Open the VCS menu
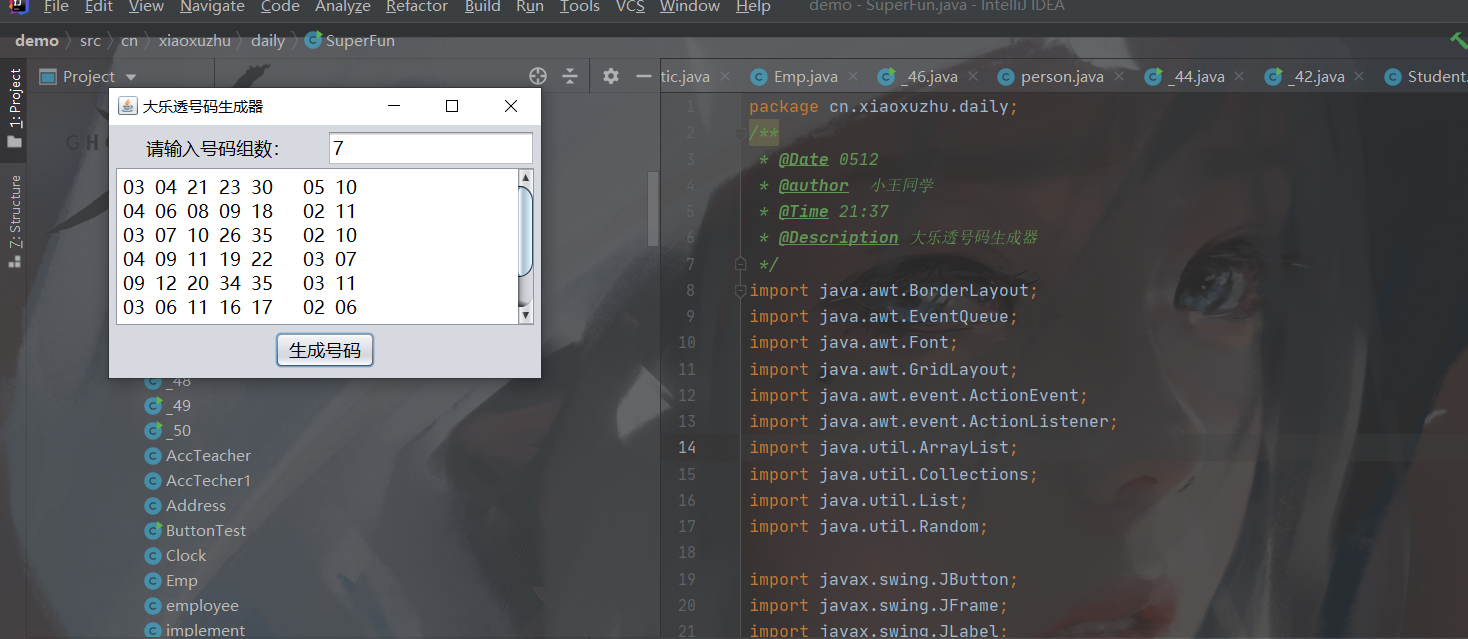The width and height of the screenshot is (1468, 639). coord(629,7)
